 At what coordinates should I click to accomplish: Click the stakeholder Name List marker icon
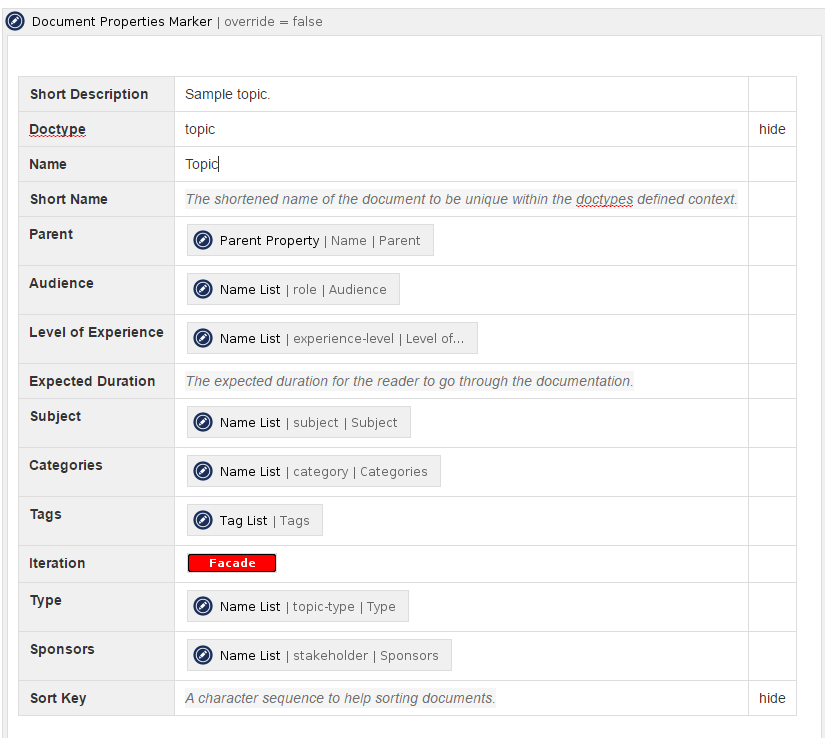point(203,655)
